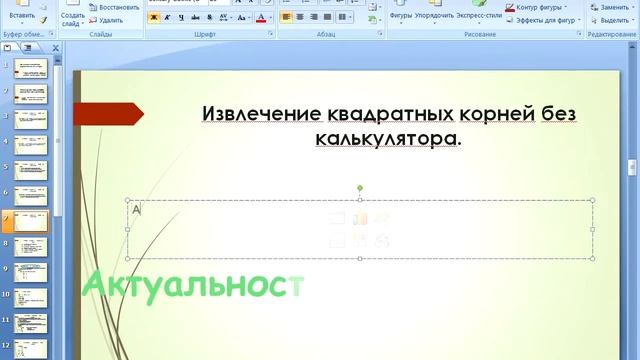640x360 pixels.
Task: Toggle strikethrough abc formatting
Action: 196,18
